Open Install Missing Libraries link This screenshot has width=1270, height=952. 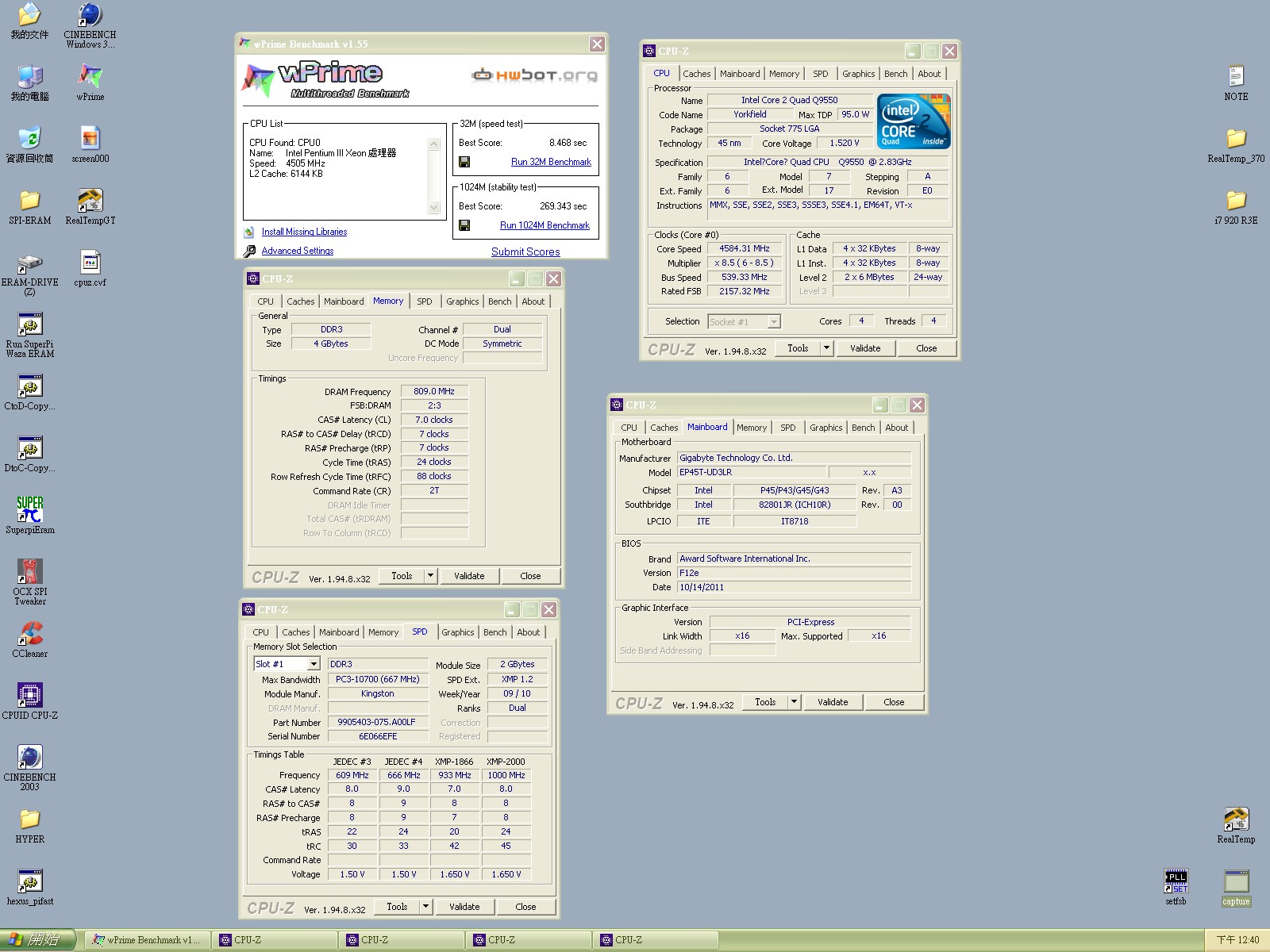click(x=304, y=232)
